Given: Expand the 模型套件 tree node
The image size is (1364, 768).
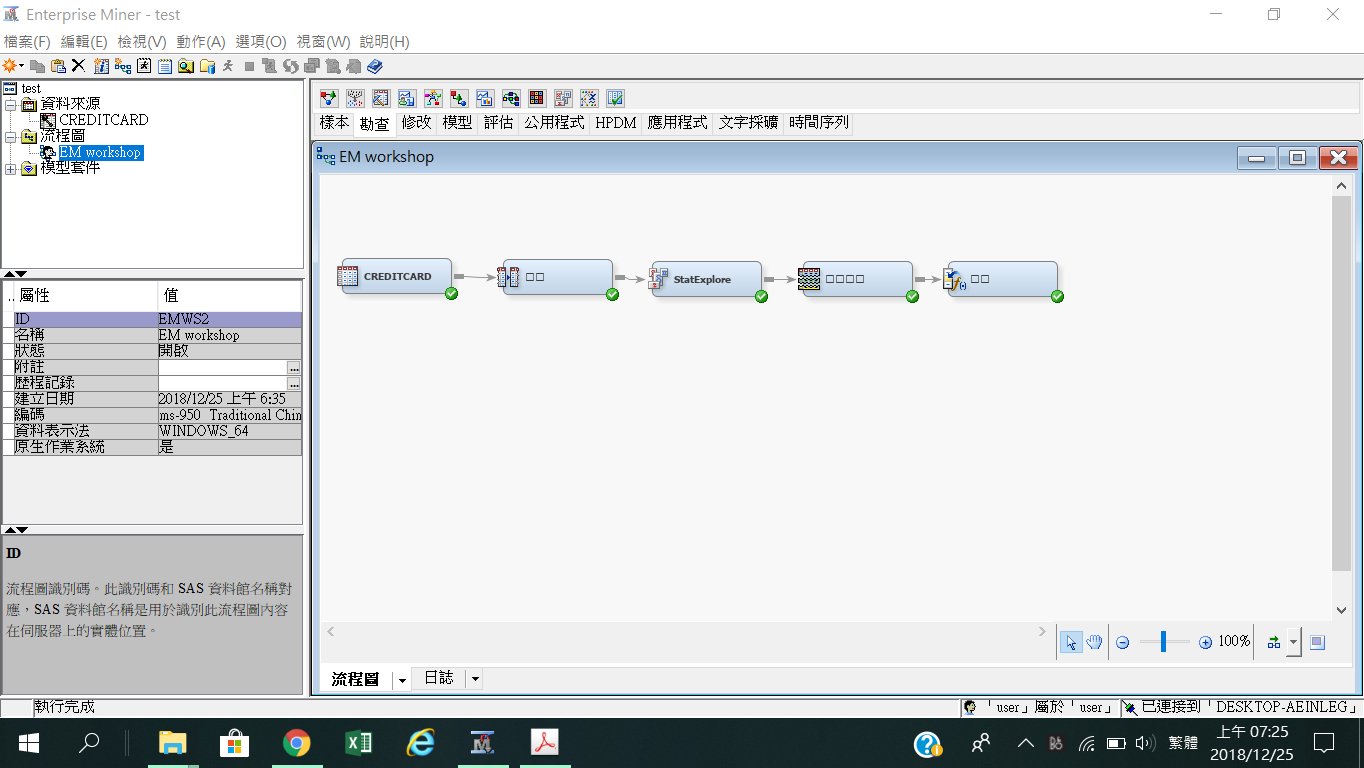Looking at the screenshot, I should tap(10, 168).
